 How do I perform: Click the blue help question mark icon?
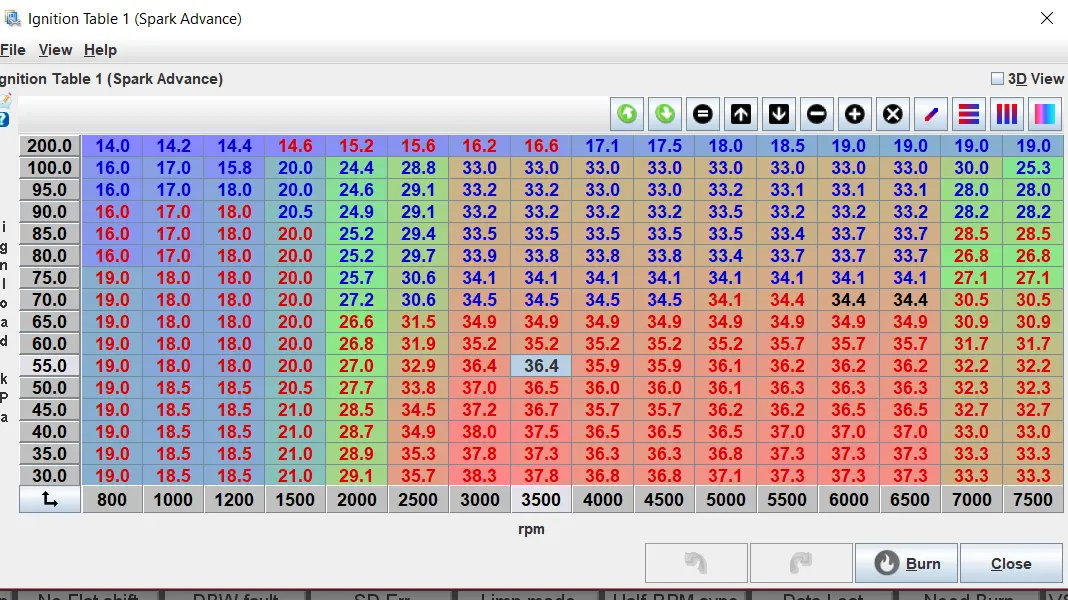4,120
